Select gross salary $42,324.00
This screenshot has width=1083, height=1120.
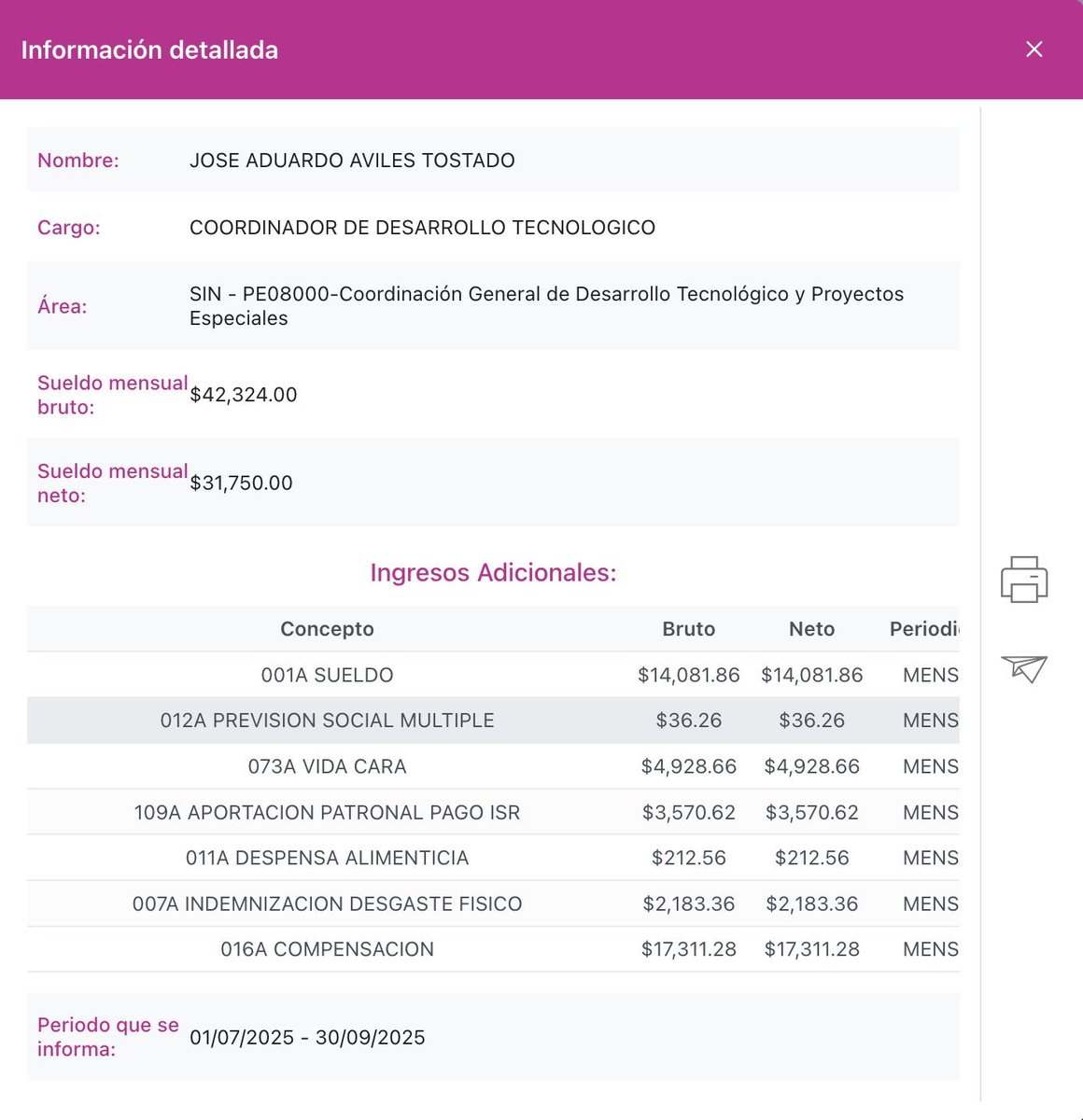pos(244,395)
